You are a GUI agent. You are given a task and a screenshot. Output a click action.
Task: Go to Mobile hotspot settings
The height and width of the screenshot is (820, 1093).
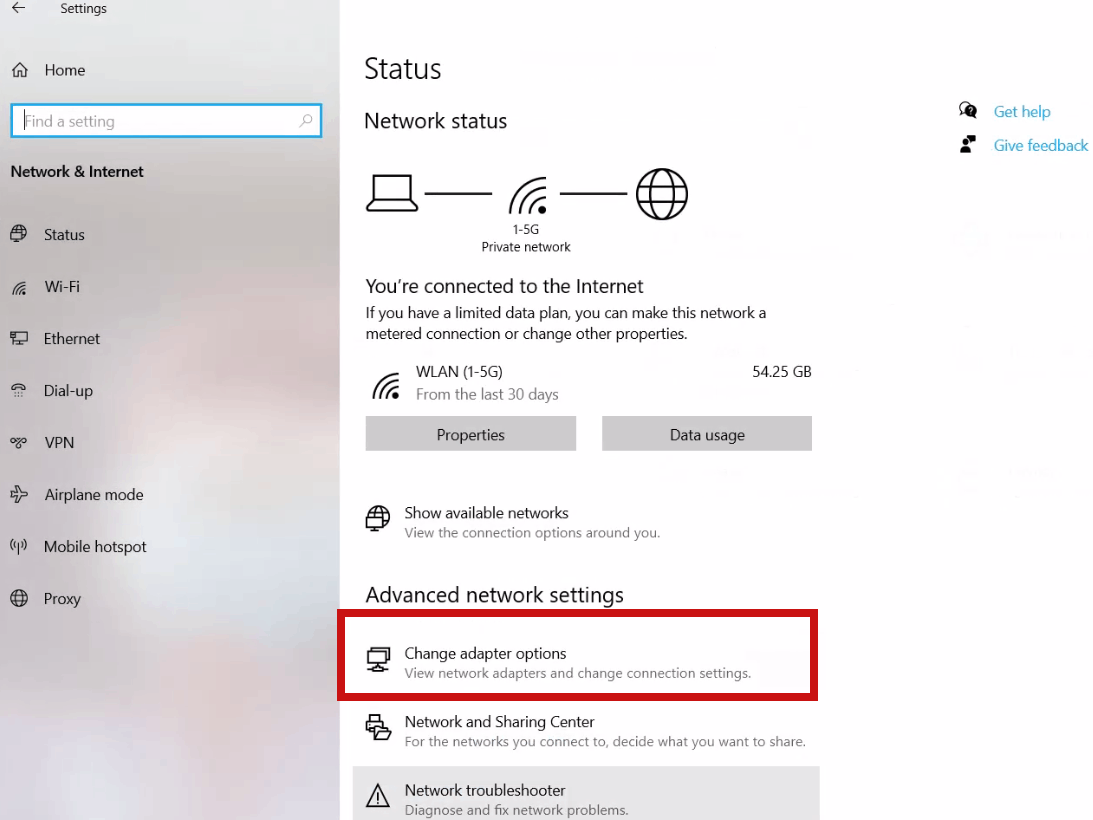pyautogui.click(x=95, y=547)
